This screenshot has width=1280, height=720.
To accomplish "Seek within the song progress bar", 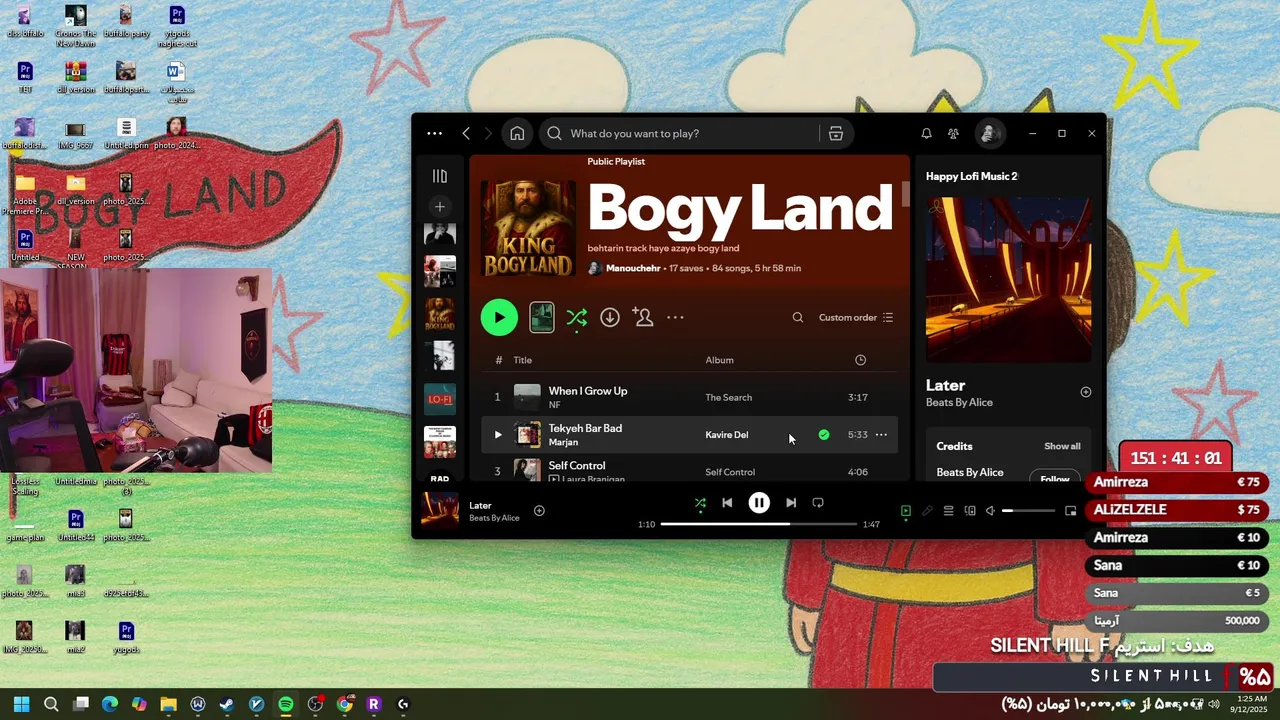I will [759, 524].
